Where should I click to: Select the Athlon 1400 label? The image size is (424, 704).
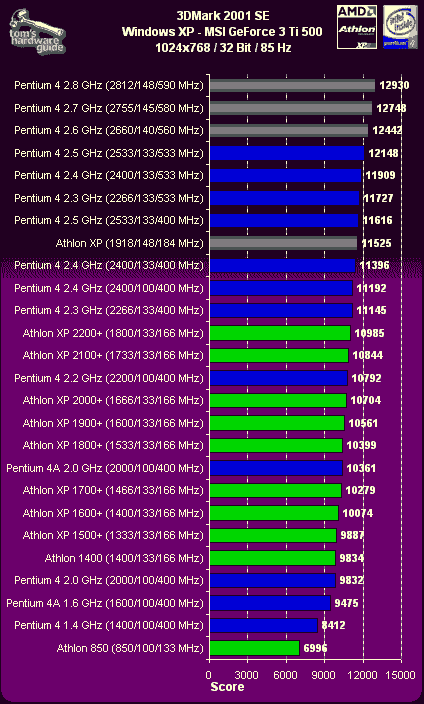(x=124, y=558)
